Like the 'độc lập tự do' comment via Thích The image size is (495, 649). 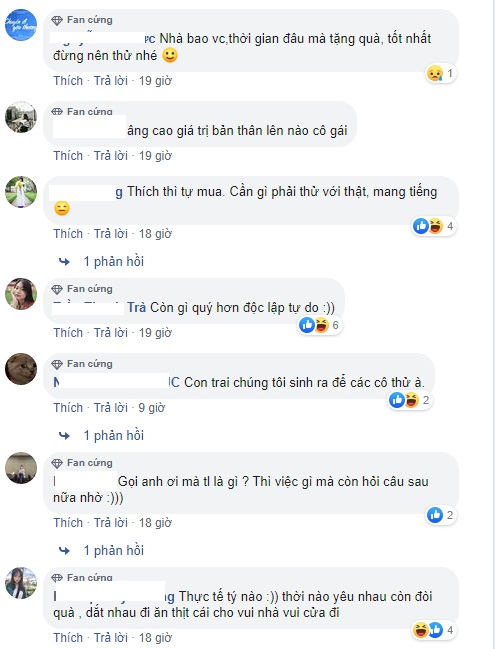(x=68, y=333)
